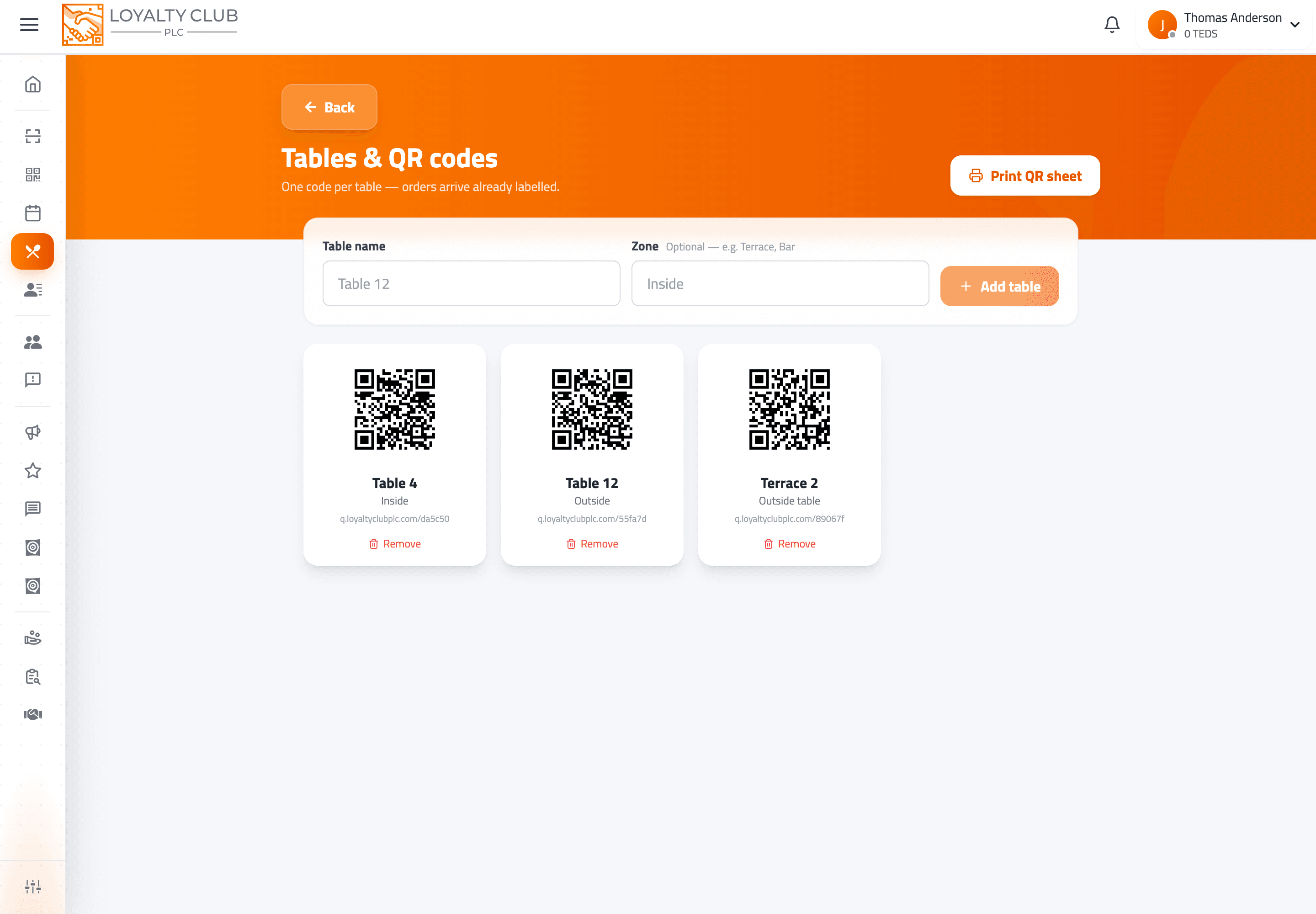The width and height of the screenshot is (1316, 914).
Task: Open the first target sidebar icon
Action: [x=32, y=547]
